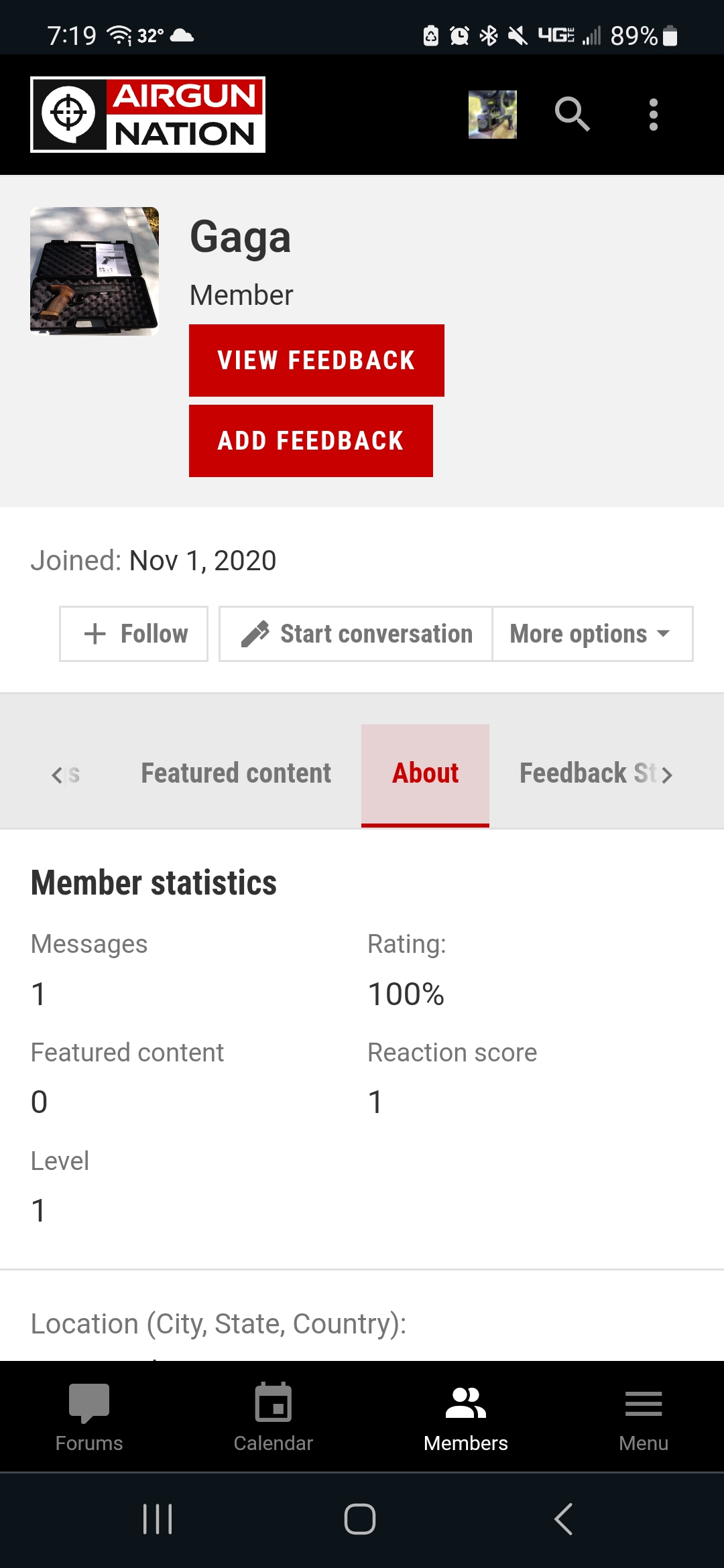
Task: Tap the Android home button
Action: tap(360, 1518)
